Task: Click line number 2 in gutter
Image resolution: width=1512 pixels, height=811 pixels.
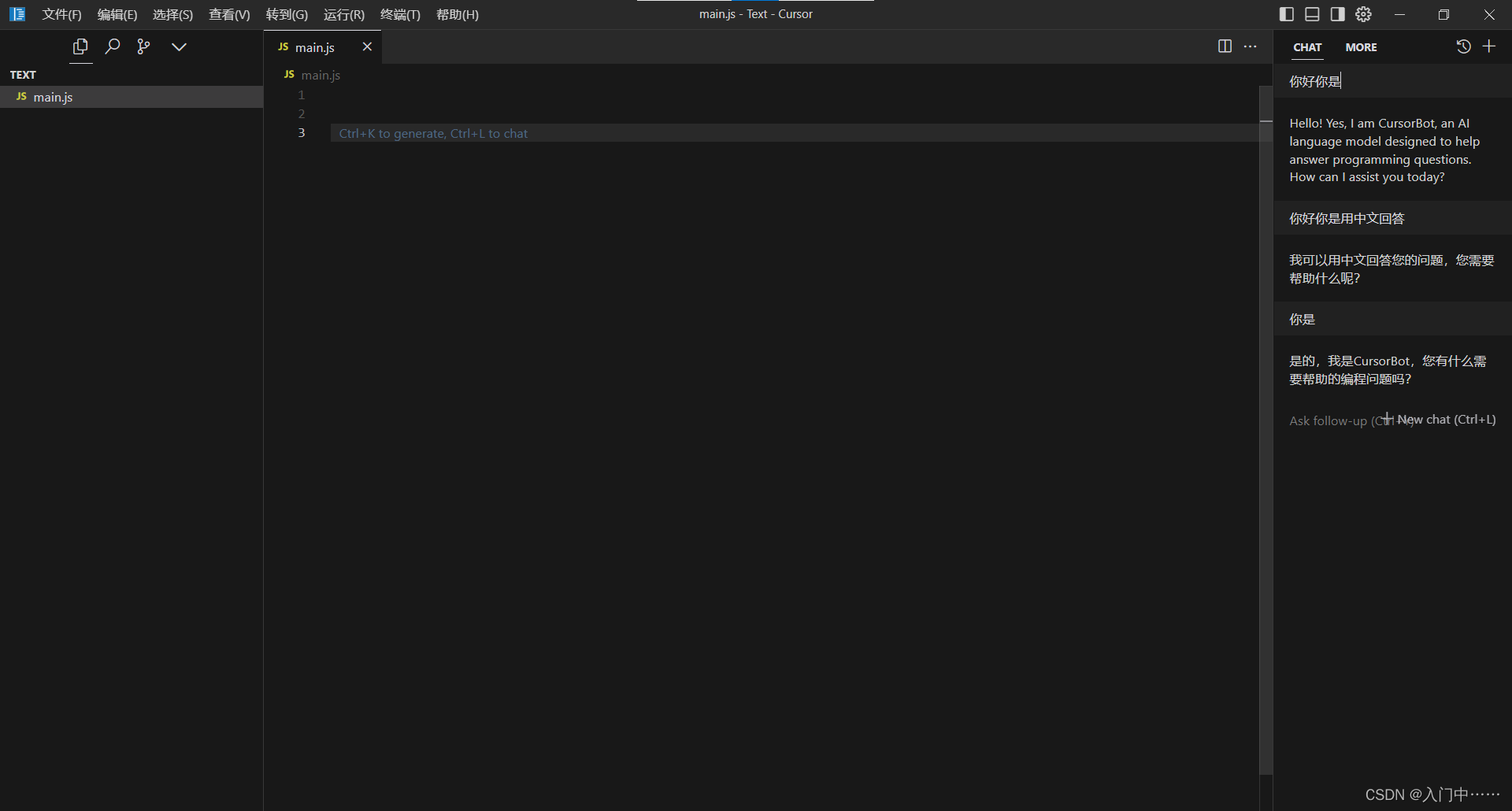Action: pyautogui.click(x=301, y=113)
